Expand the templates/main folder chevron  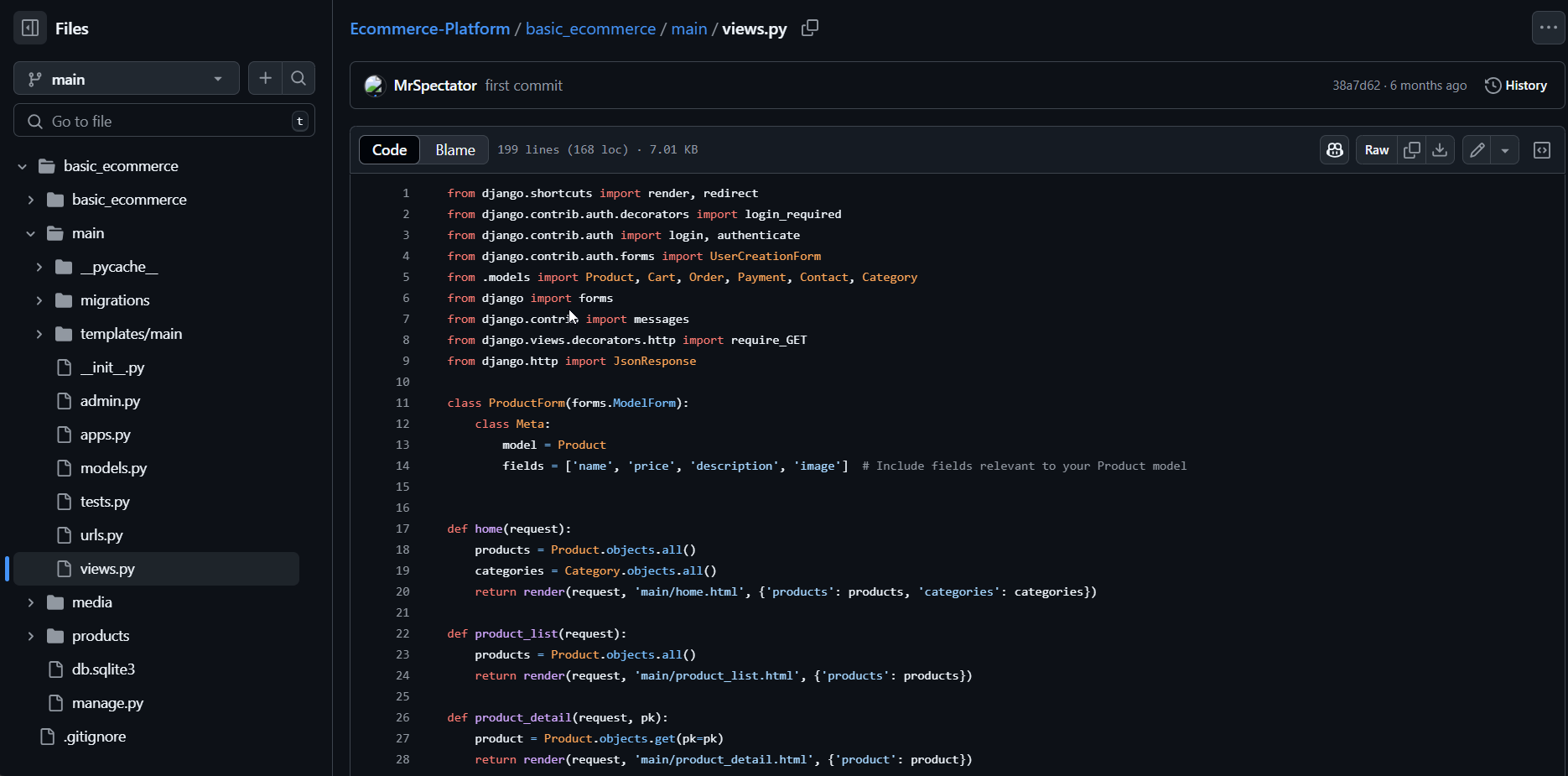pyautogui.click(x=39, y=334)
